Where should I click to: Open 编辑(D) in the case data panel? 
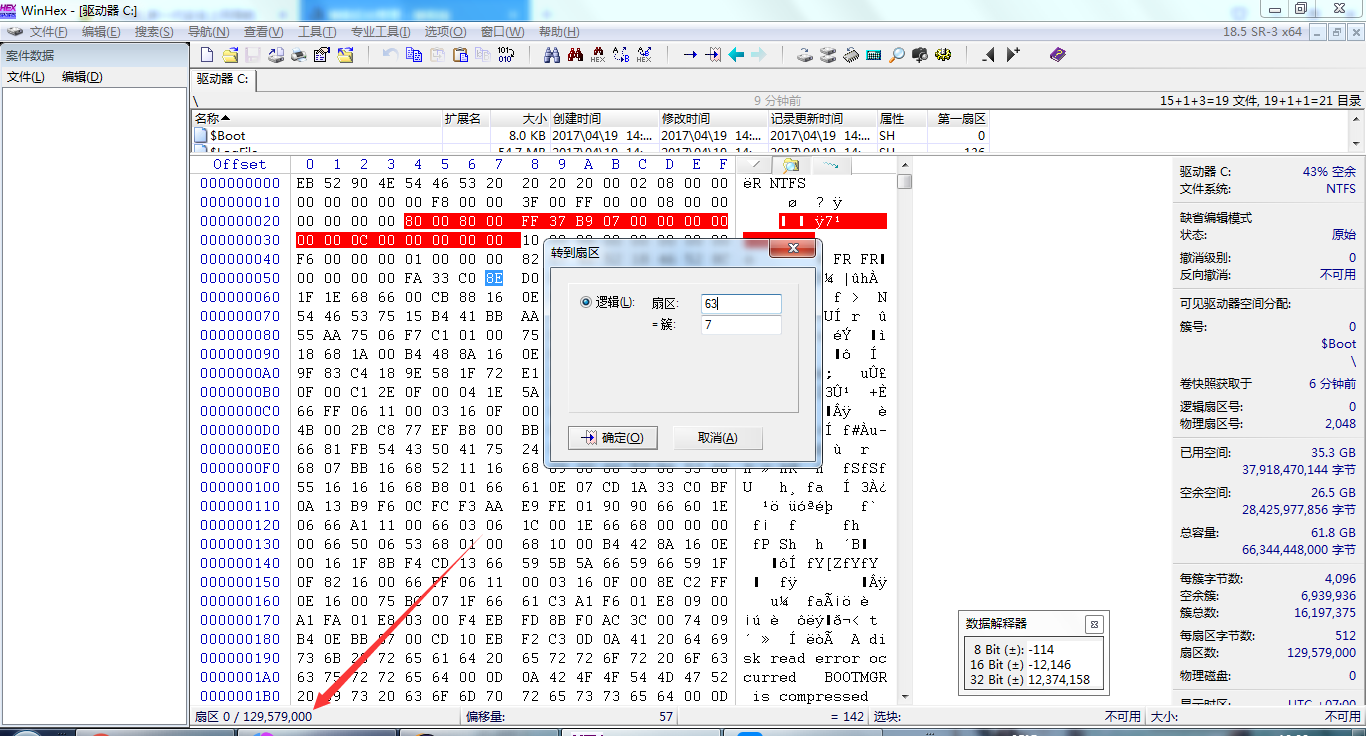(82, 77)
